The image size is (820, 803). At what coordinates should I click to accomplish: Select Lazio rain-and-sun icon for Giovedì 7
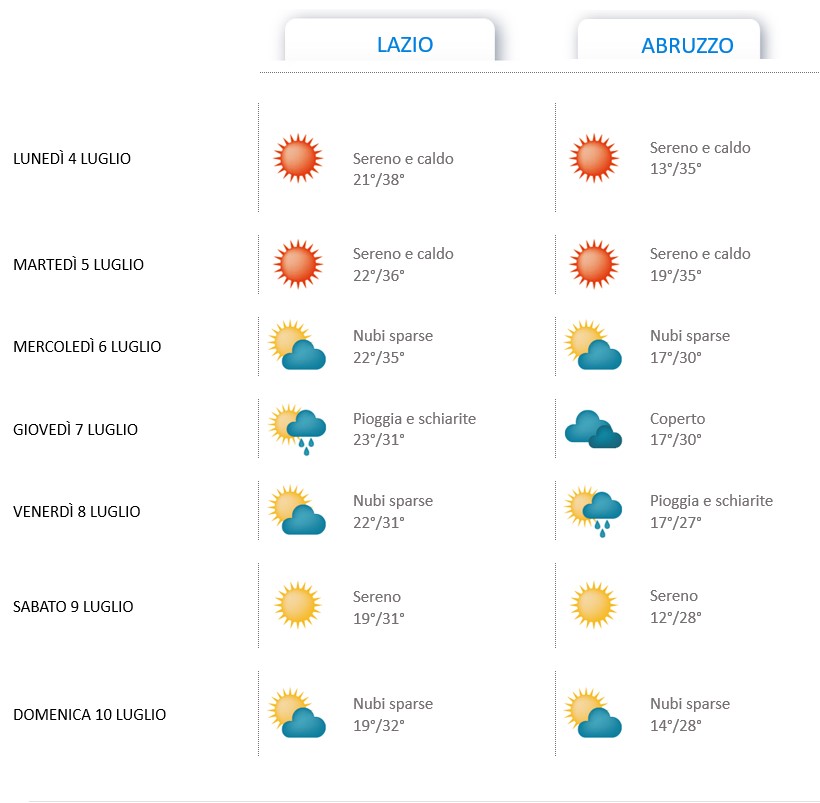297,429
